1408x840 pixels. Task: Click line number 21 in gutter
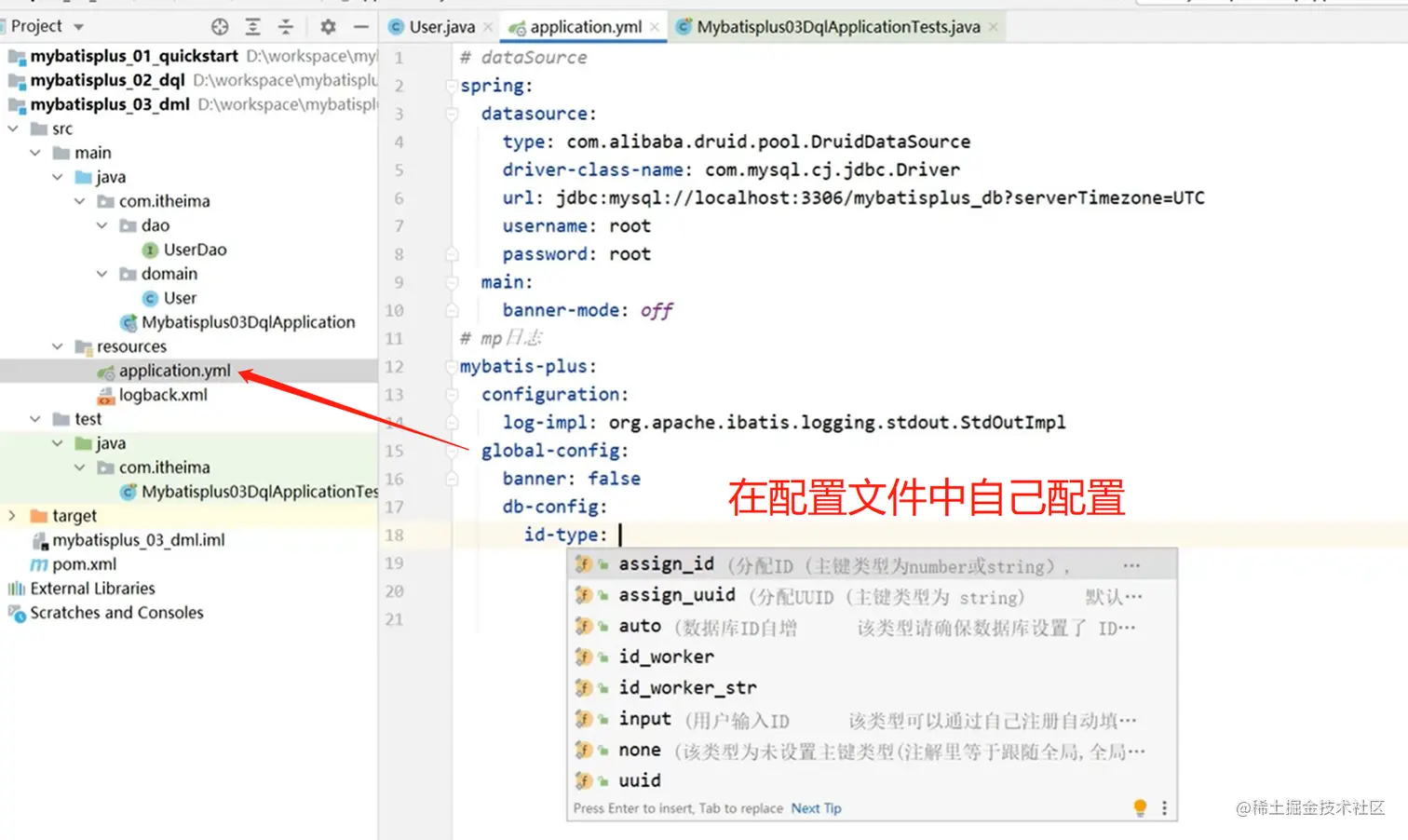(x=394, y=619)
